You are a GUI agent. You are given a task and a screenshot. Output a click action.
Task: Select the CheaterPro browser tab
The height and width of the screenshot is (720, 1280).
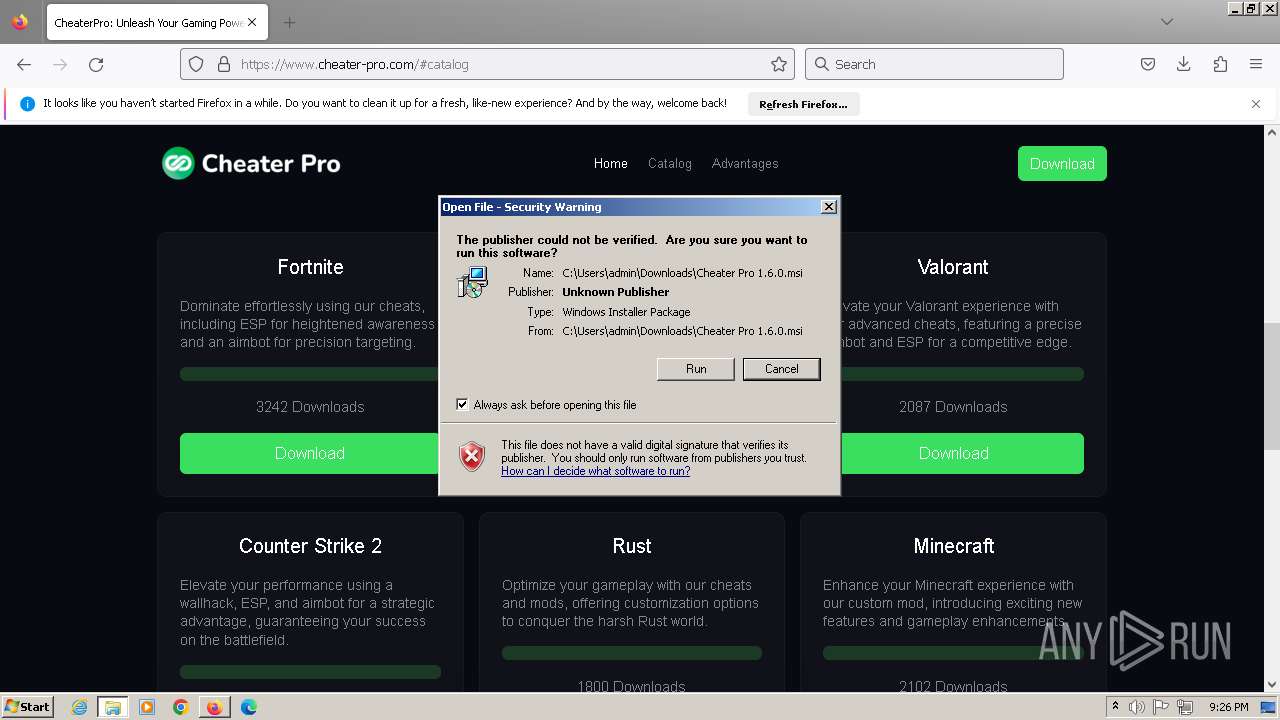155,22
